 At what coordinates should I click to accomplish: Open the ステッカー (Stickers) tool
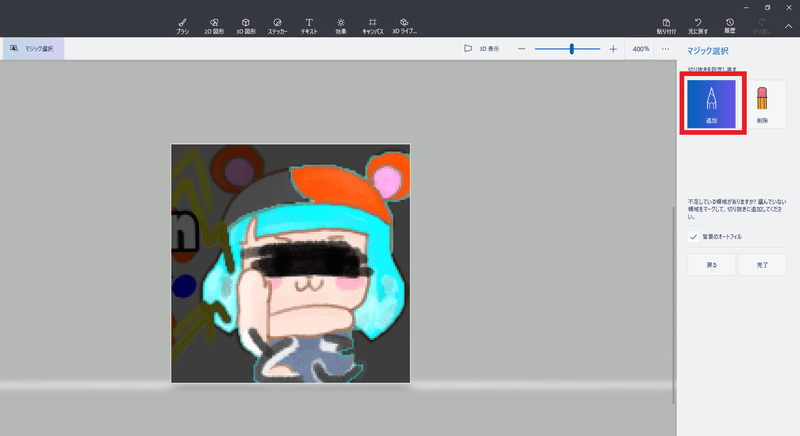277,25
